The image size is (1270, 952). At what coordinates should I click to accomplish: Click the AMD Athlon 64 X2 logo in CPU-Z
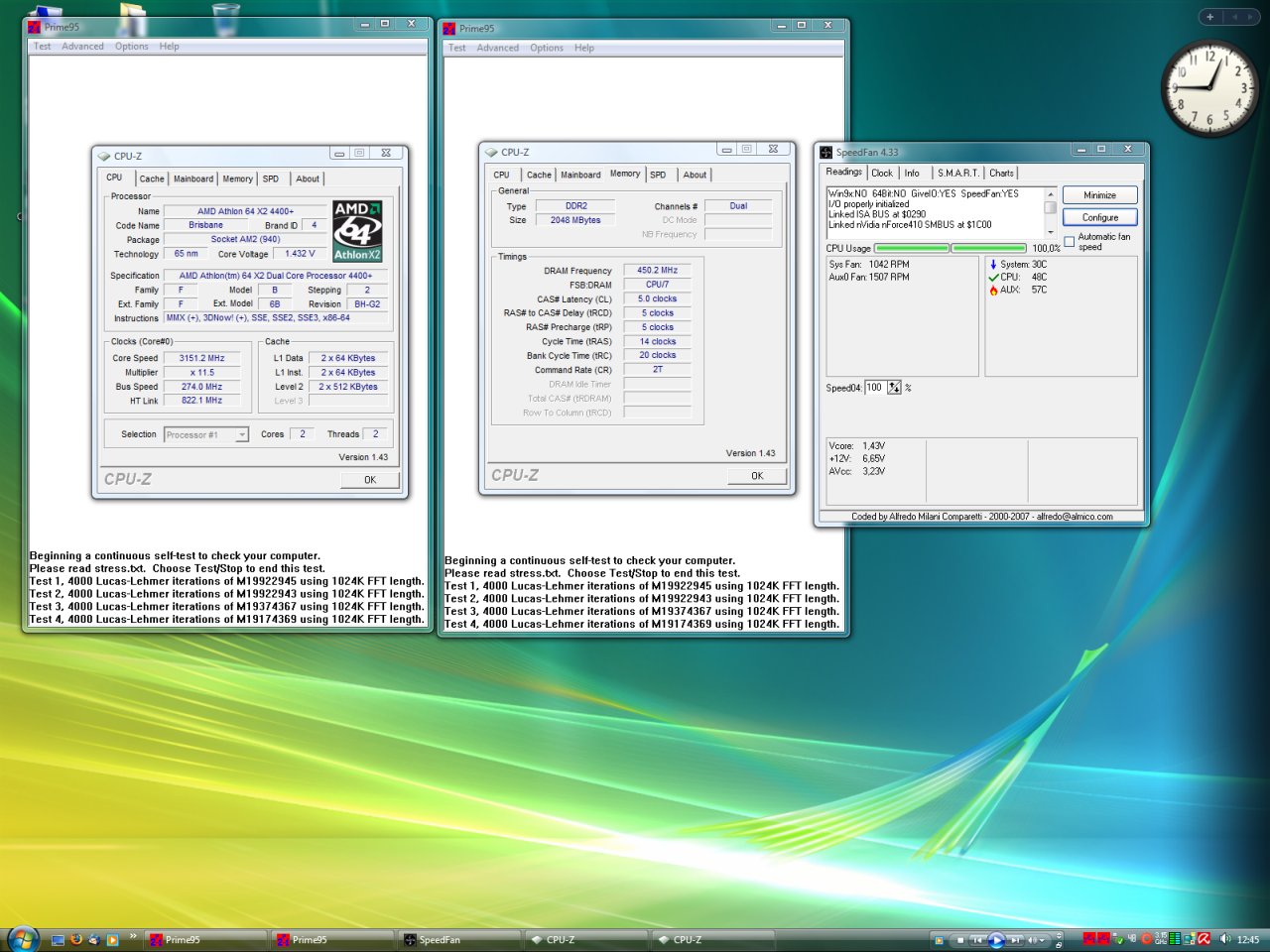point(357,231)
